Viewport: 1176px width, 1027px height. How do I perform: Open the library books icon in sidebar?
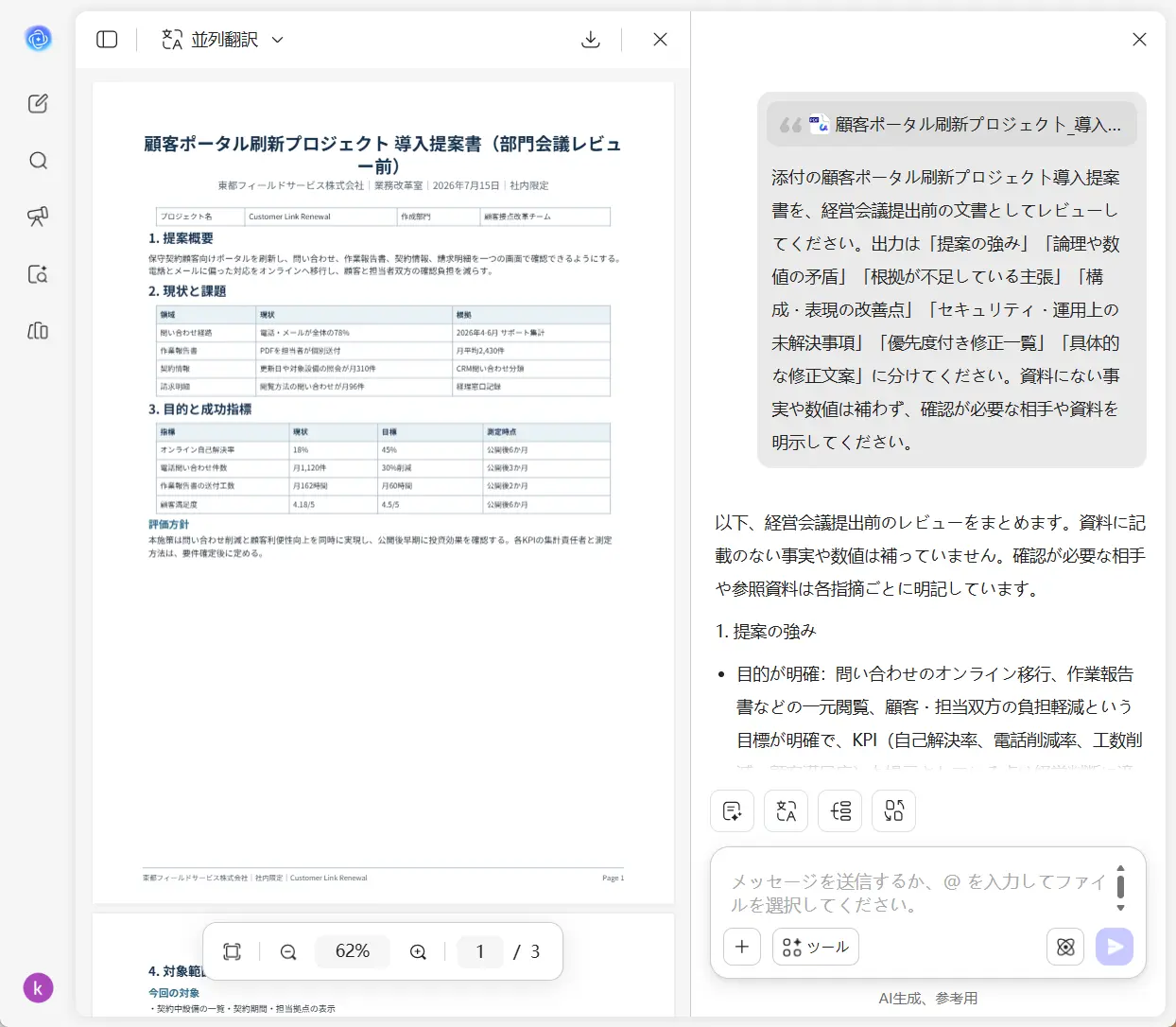38,331
